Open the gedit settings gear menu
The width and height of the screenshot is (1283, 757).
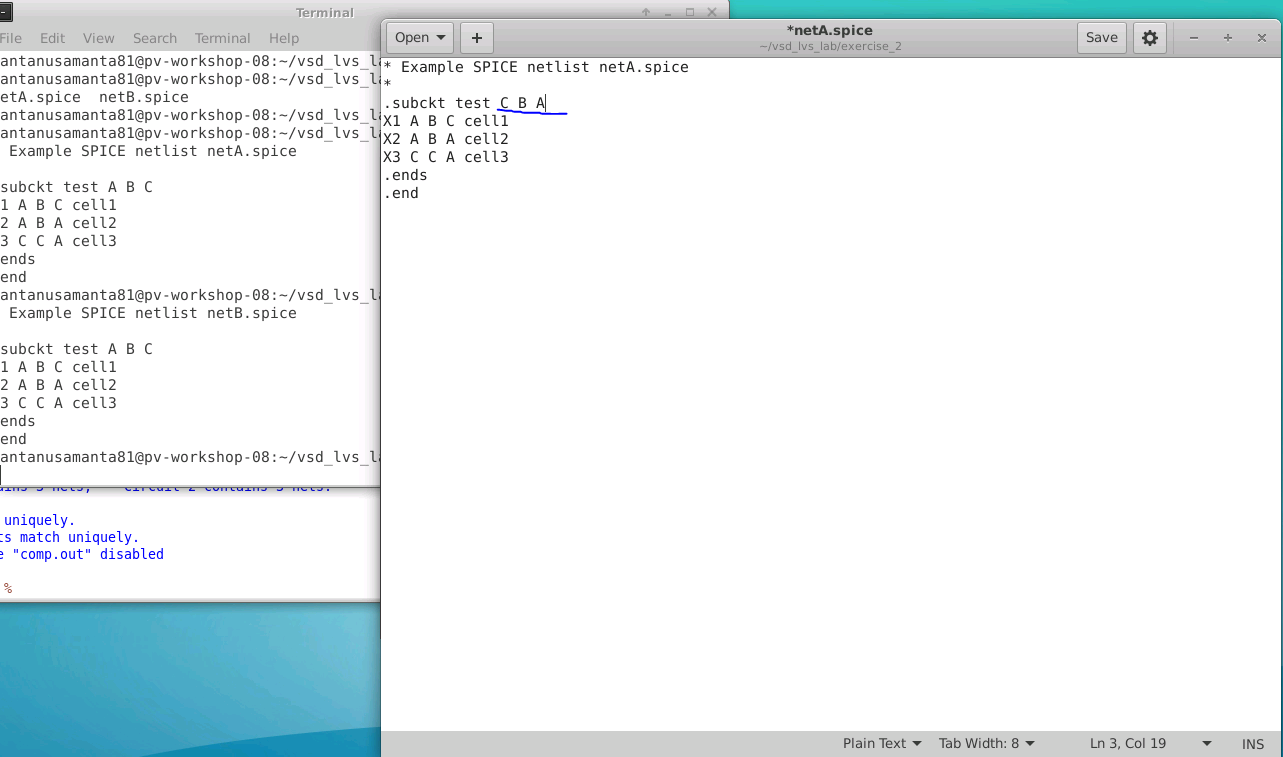pos(1150,38)
